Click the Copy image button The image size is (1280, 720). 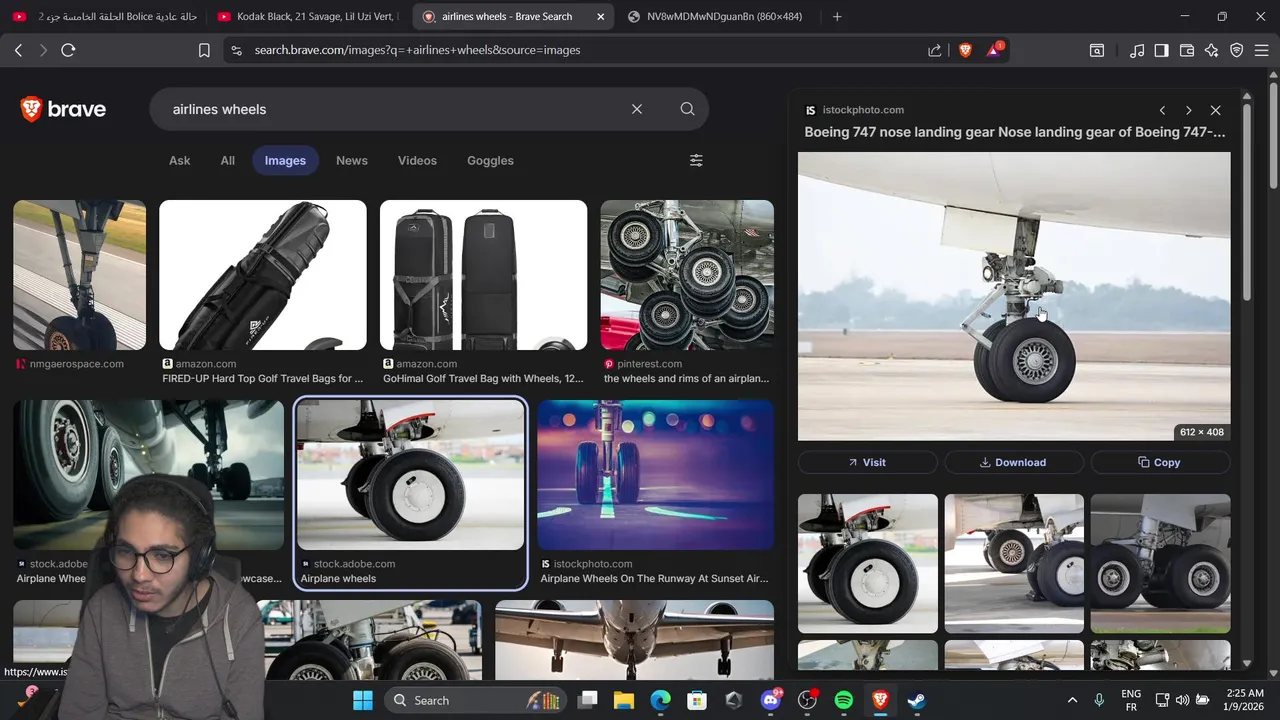coord(1160,462)
